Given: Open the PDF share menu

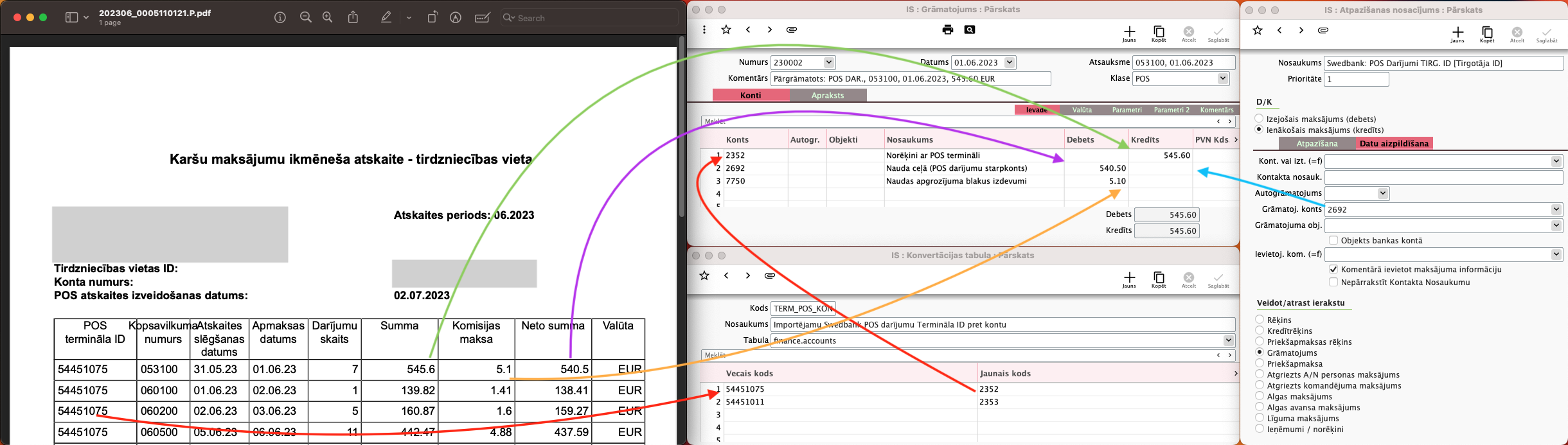Looking at the screenshot, I should point(353,17).
